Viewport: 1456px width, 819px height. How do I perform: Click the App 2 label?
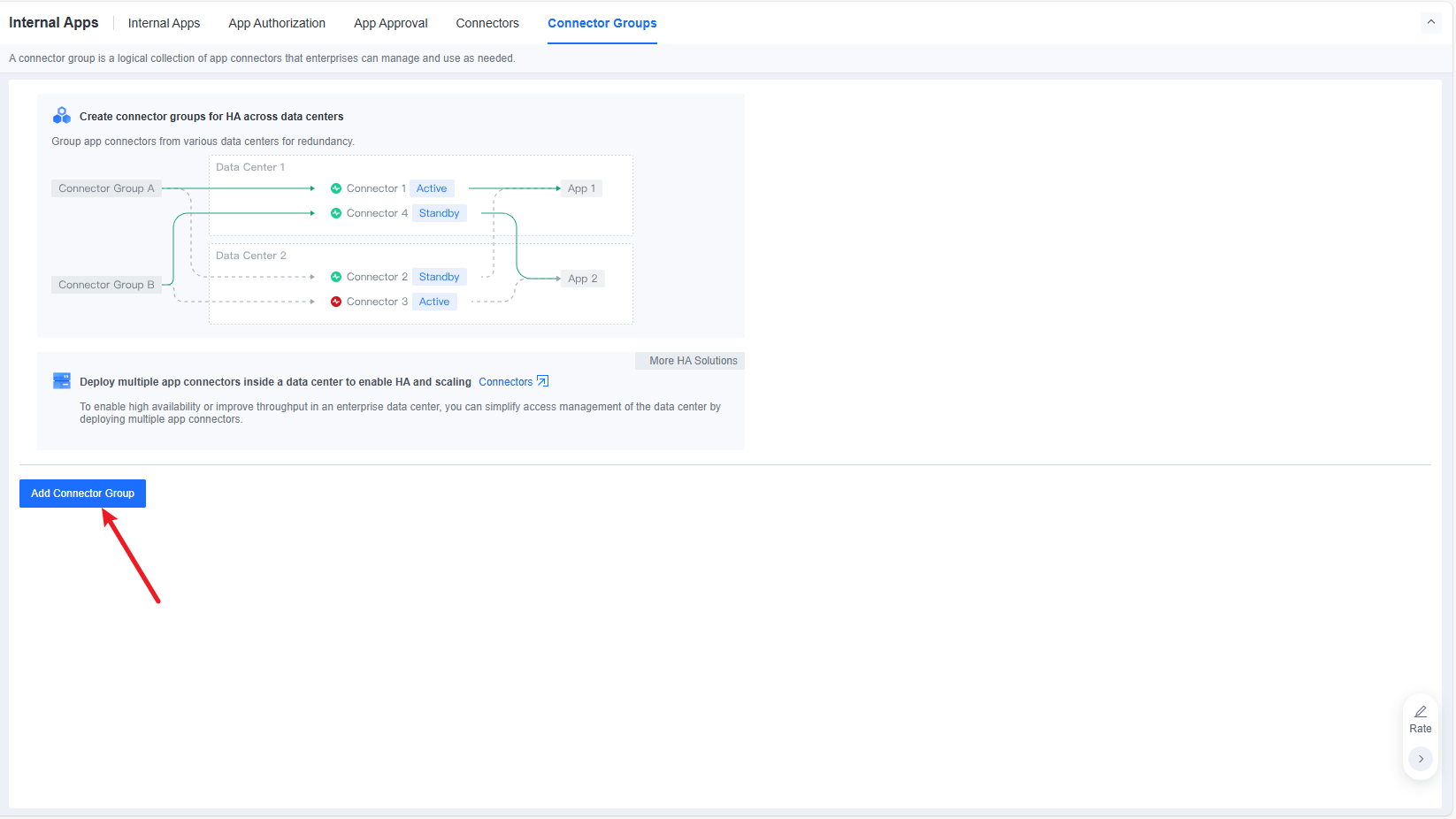click(583, 279)
